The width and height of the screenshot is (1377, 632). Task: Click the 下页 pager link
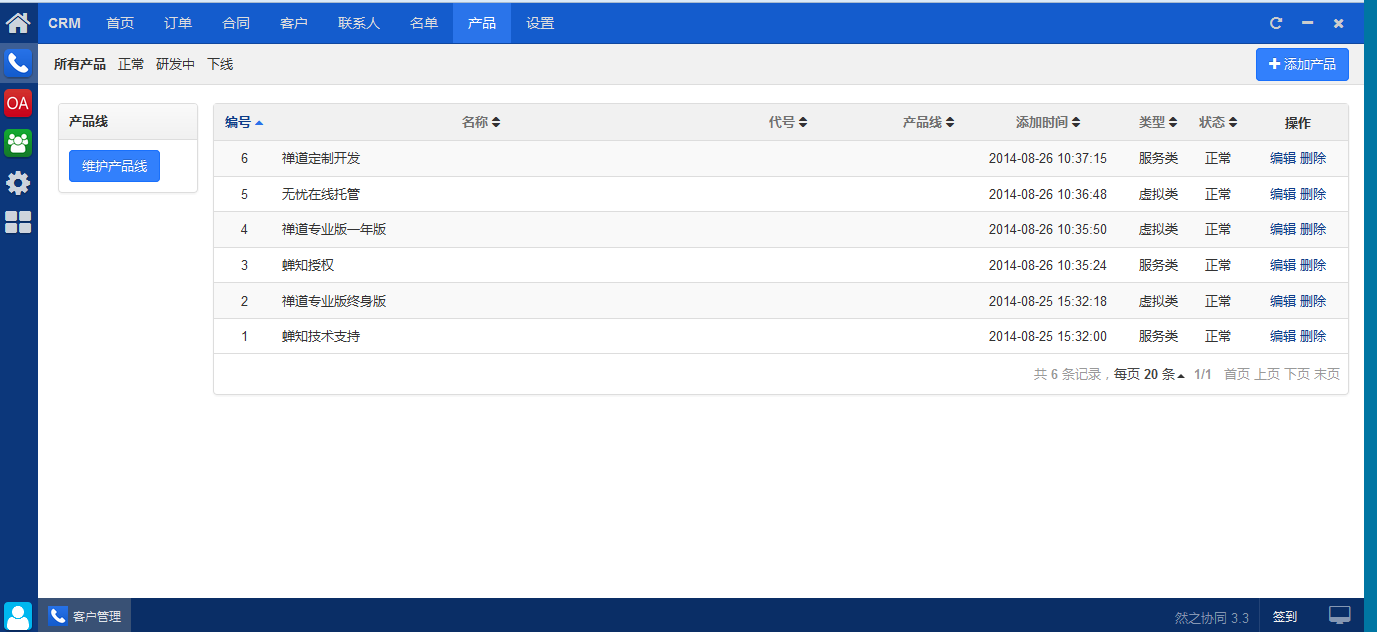click(1297, 374)
